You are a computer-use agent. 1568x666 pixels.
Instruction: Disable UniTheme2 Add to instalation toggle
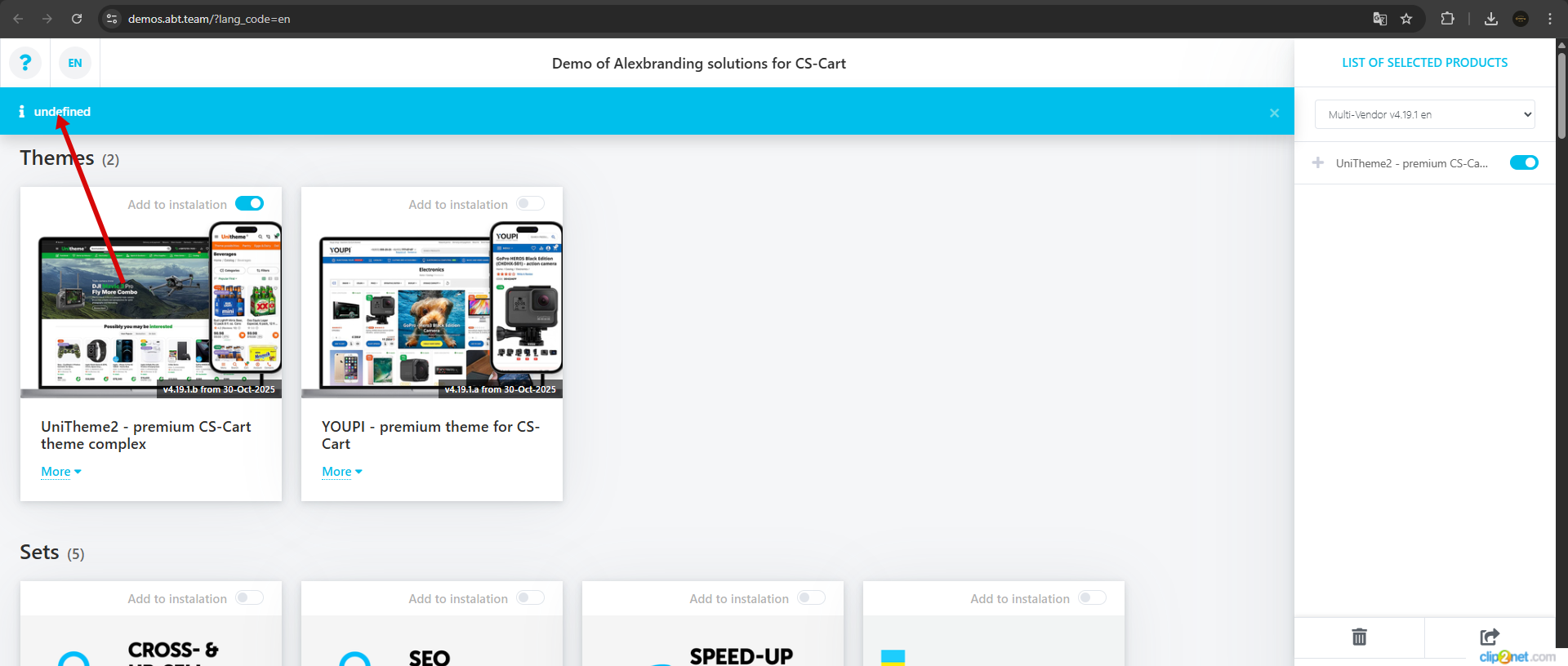pyautogui.click(x=249, y=203)
